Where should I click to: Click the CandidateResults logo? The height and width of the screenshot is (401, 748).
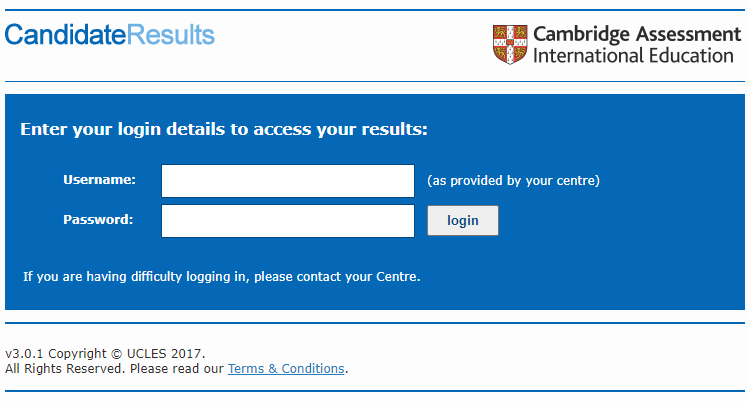click(x=110, y=35)
